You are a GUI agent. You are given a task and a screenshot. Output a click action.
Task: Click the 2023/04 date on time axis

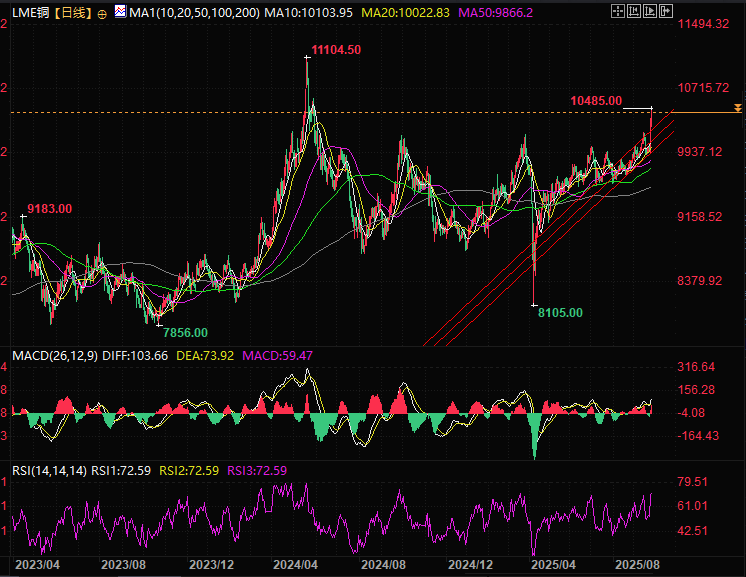coord(38,565)
